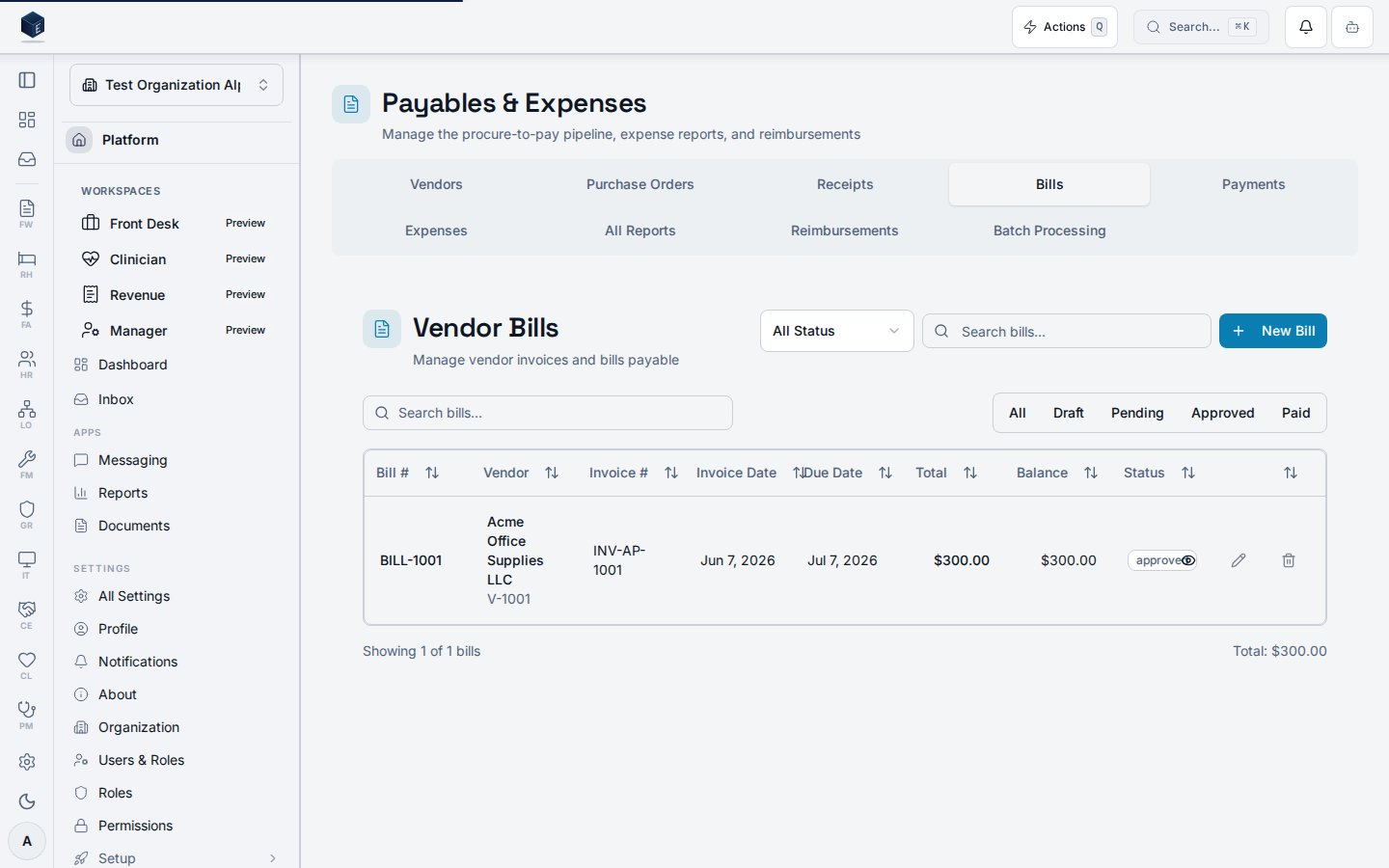
Task: Create a New Bill
Action: [x=1273, y=331]
